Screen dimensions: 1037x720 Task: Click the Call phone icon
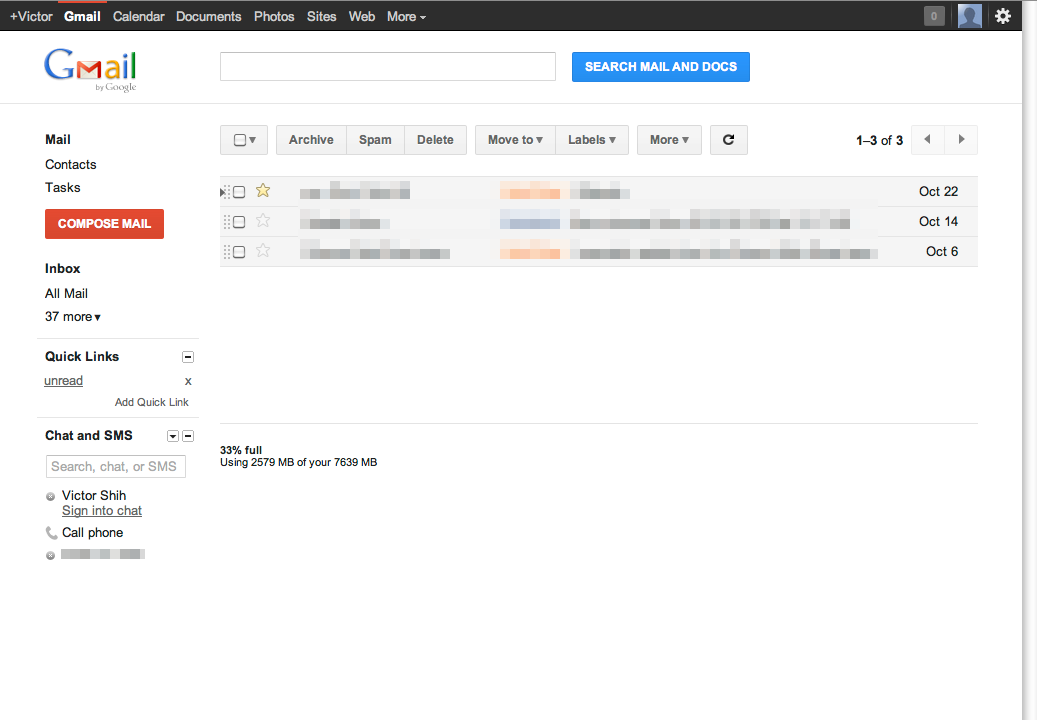pos(51,533)
